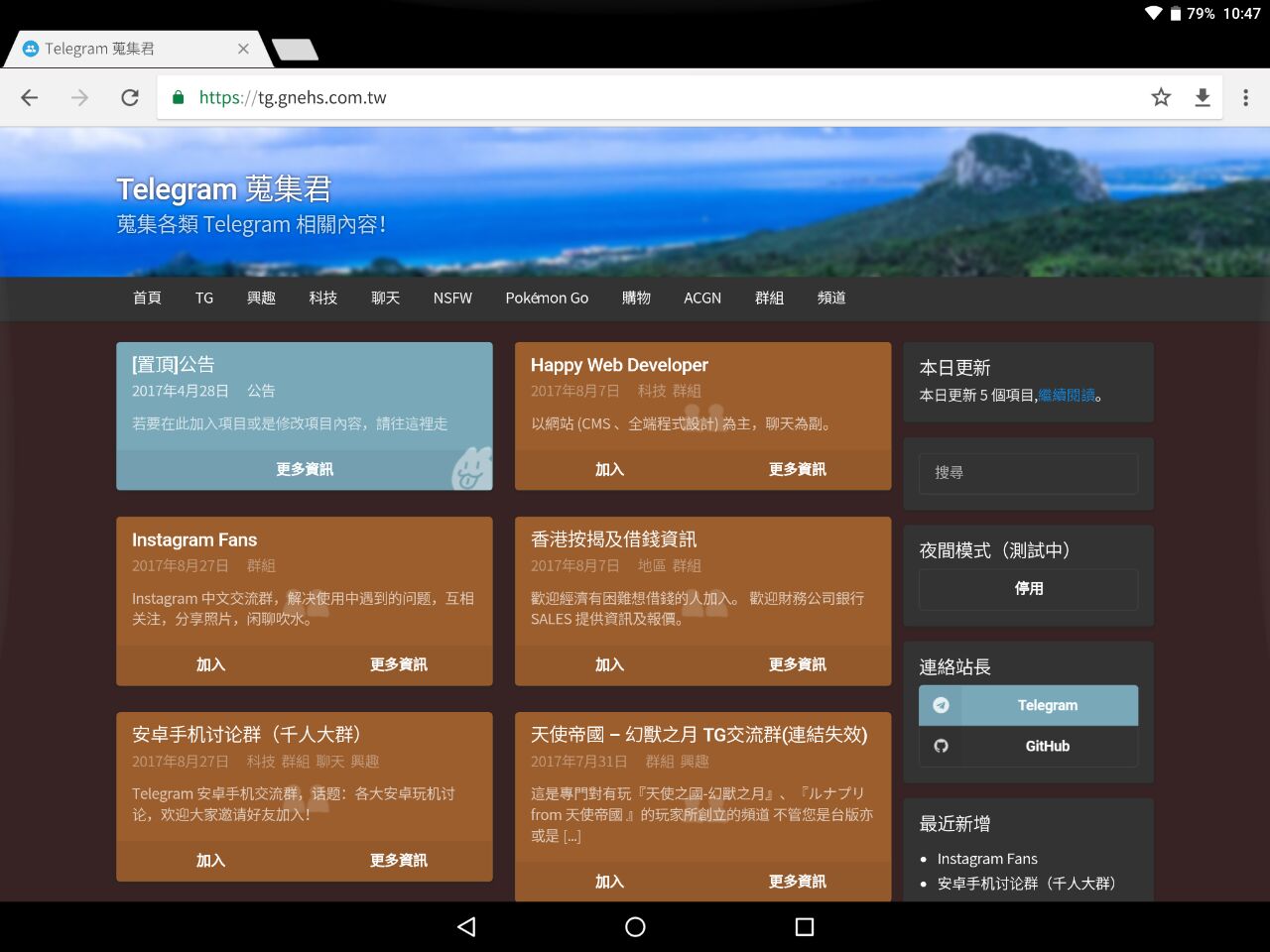Contact the admin via the Telegram button
This screenshot has width=1270, height=952.
(x=1028, y=705)
